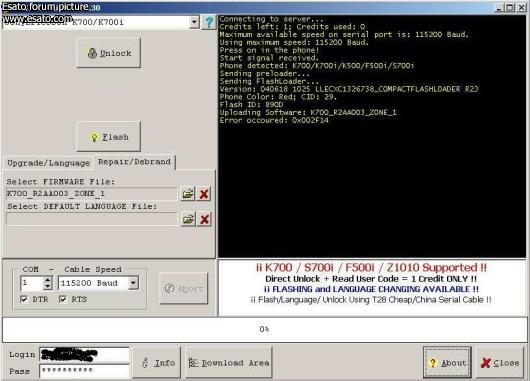Open the Download Area
Screen dimensions: 530x381
[229, 363]
